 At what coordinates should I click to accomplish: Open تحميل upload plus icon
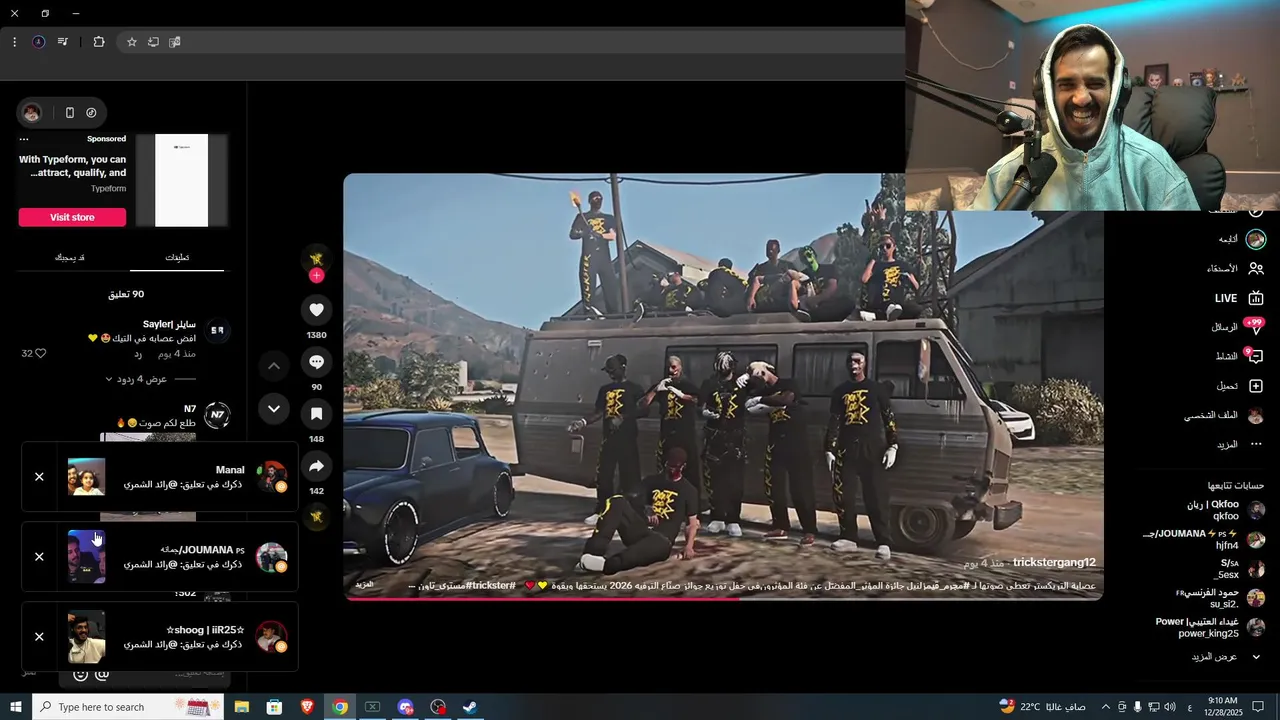coord(1256,386)
